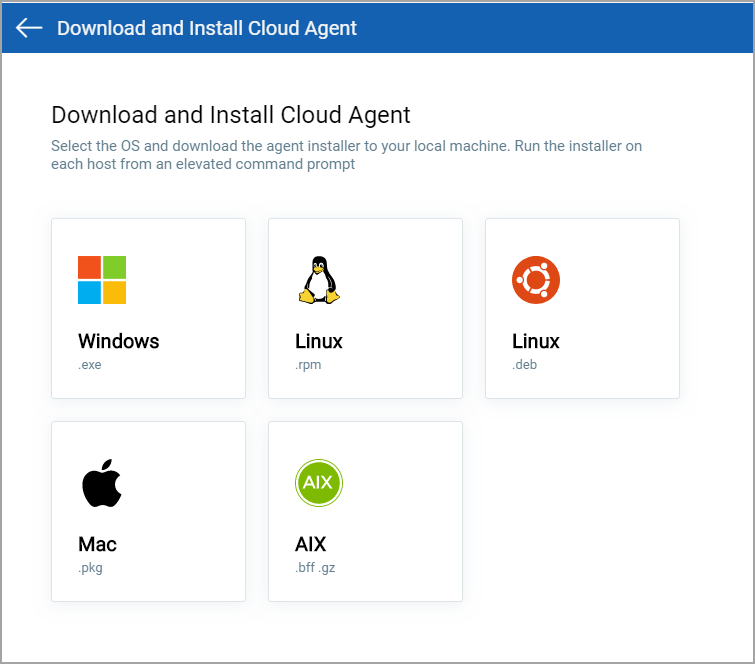Viewport: 755px width, 664px height.
Task: Click the green AIX circle icon
Action: [x=319, y=484]
